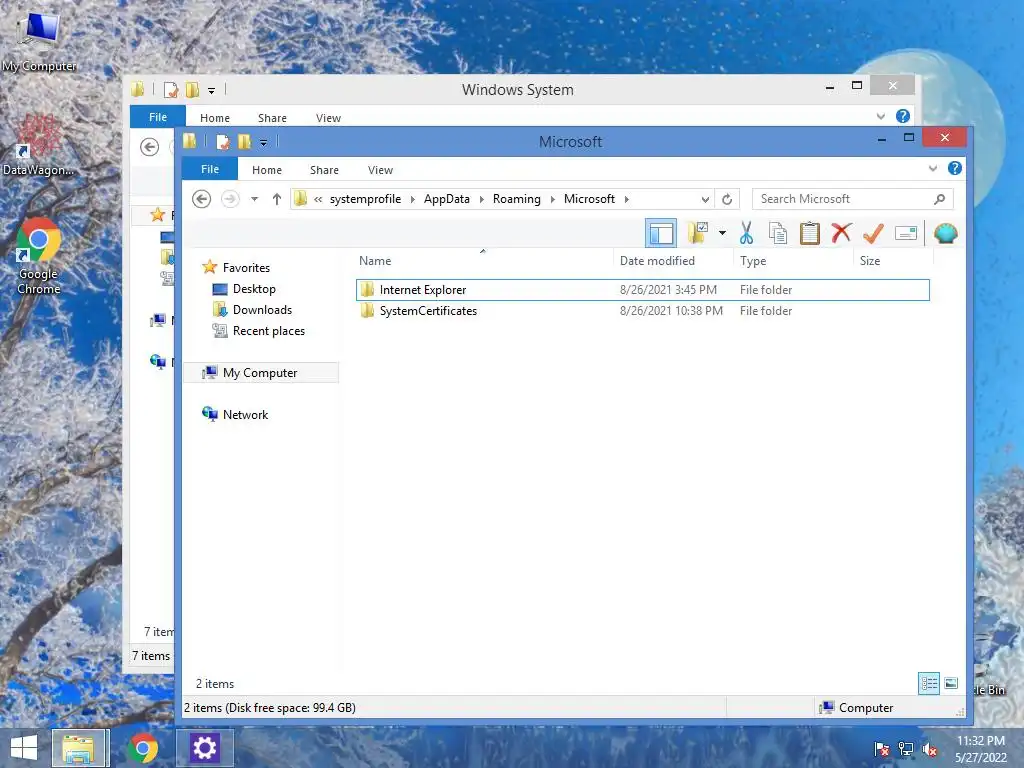Go up one folder level

tap(277, 199)
